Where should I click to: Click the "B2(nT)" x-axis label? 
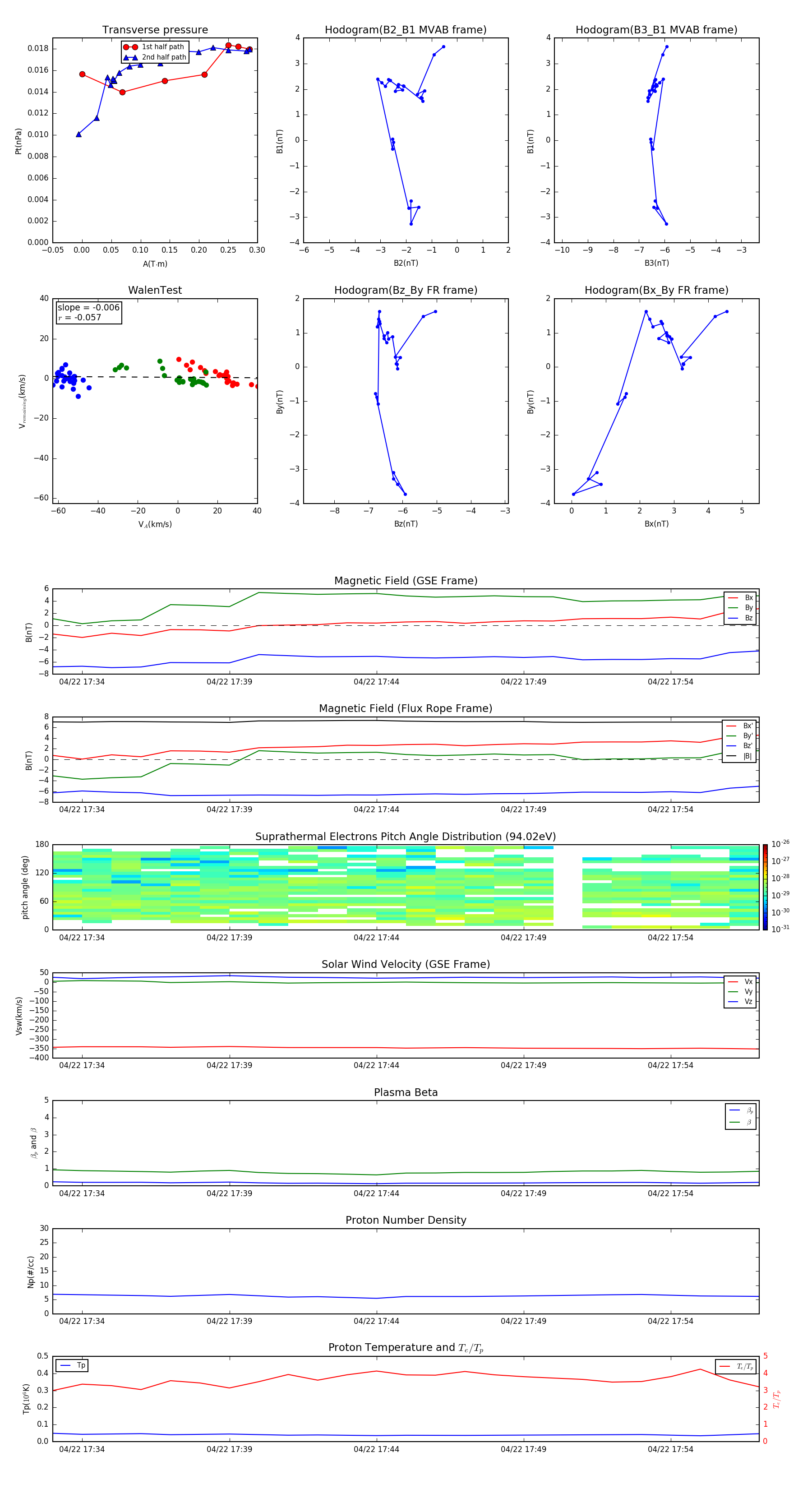point(406,263)
